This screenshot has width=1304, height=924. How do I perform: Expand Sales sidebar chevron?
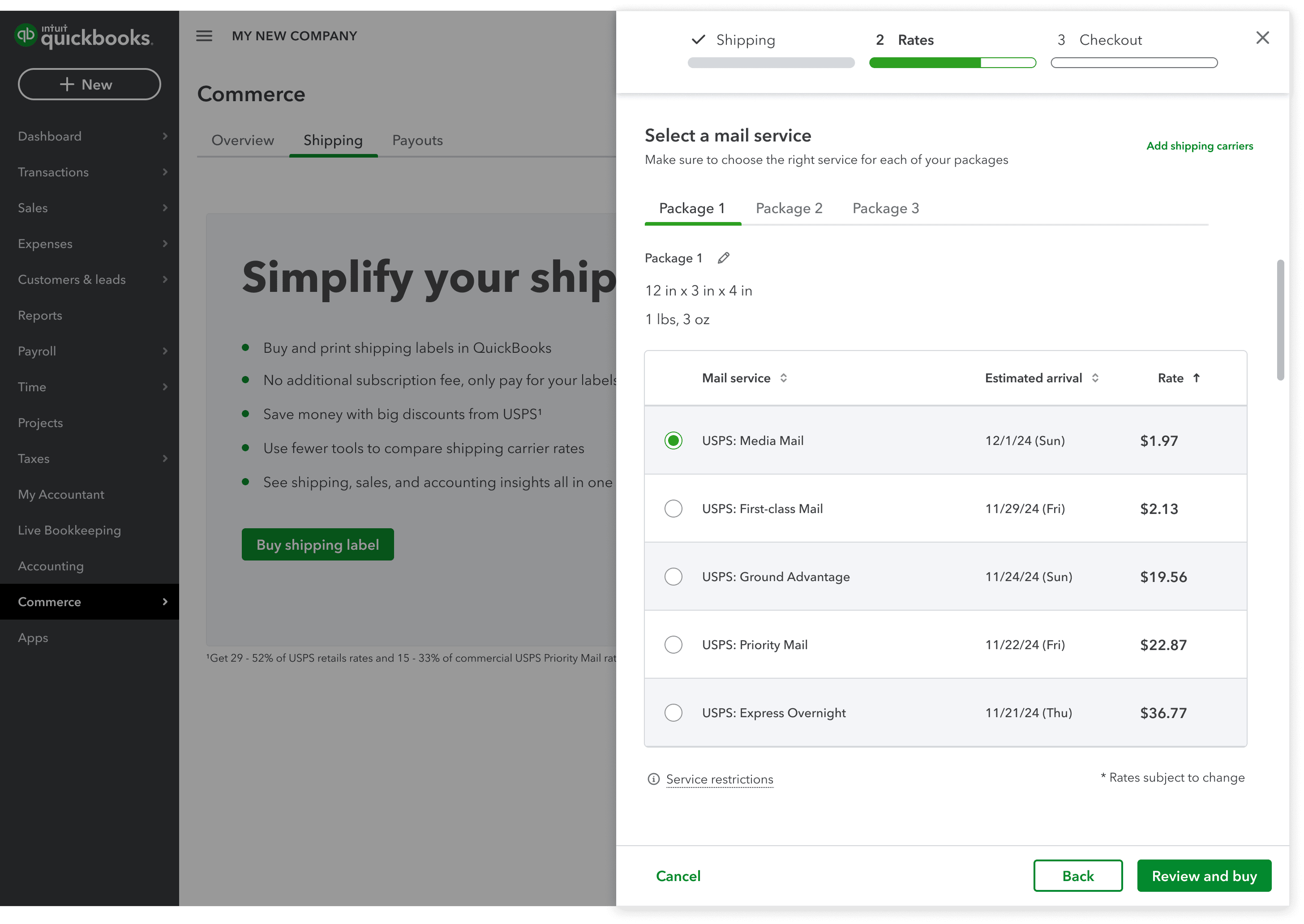[165, 208]
